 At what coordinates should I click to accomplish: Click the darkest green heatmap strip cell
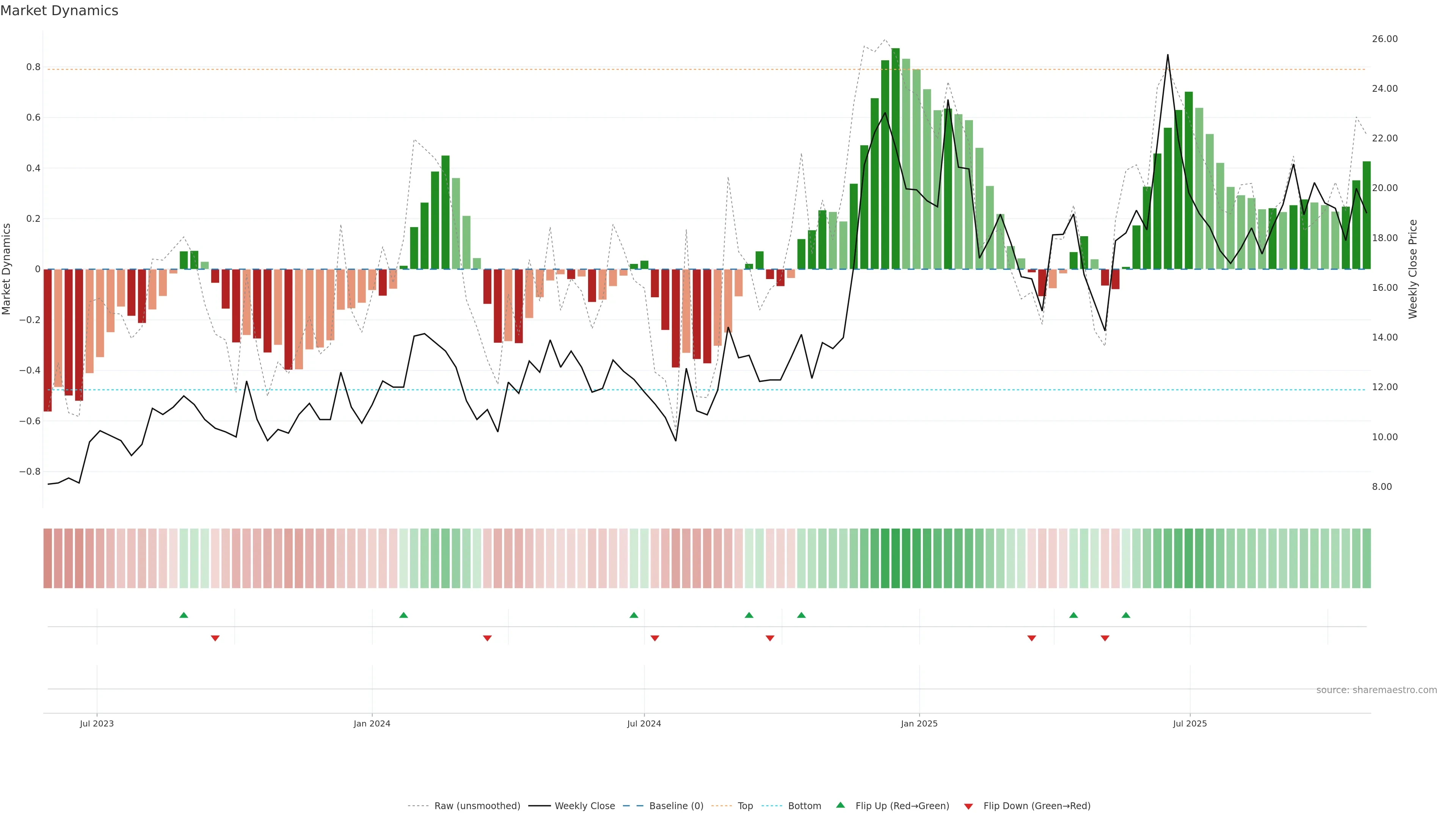pyautogui.click(x=895, y=559)
